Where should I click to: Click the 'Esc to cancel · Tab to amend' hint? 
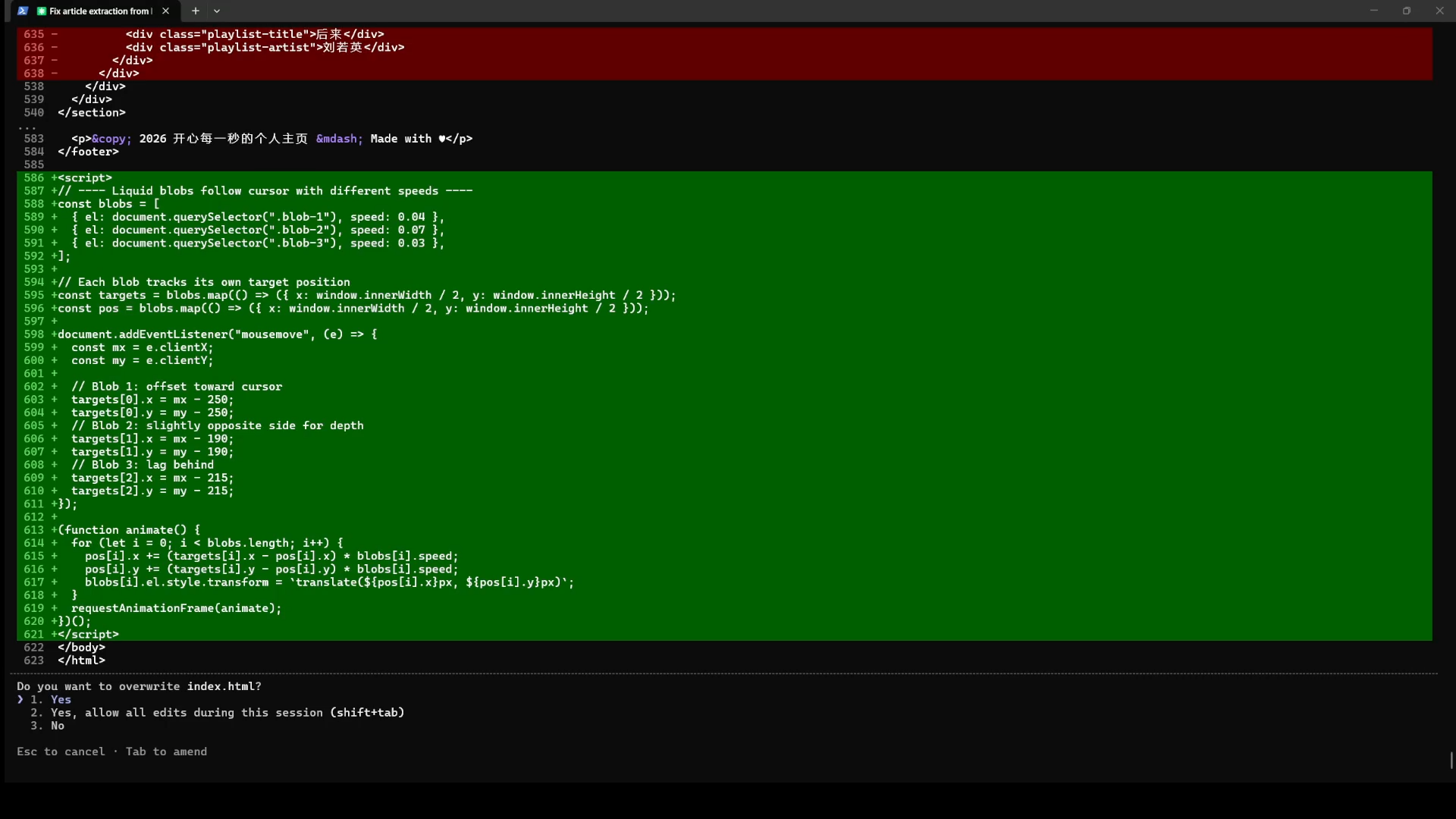111,752
